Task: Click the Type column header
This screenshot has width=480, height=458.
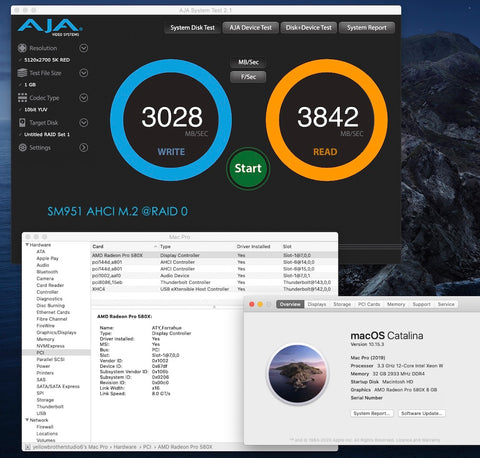Action: [165, 246]
